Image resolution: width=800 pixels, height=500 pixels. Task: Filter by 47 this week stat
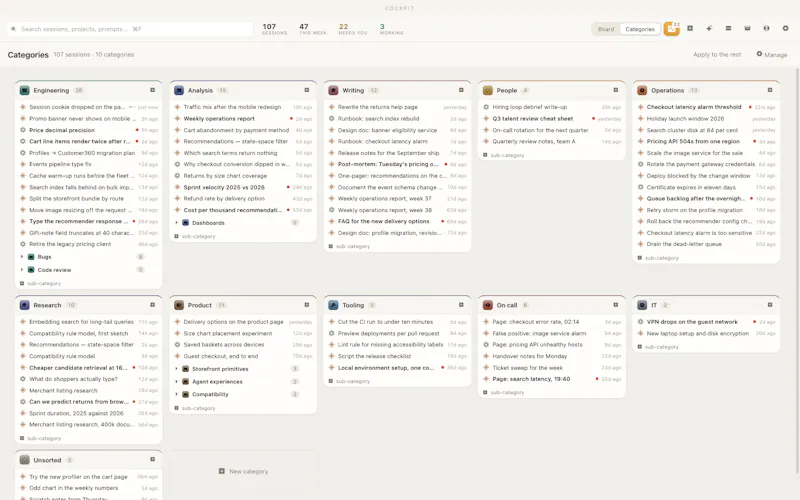tap(312, 29)
